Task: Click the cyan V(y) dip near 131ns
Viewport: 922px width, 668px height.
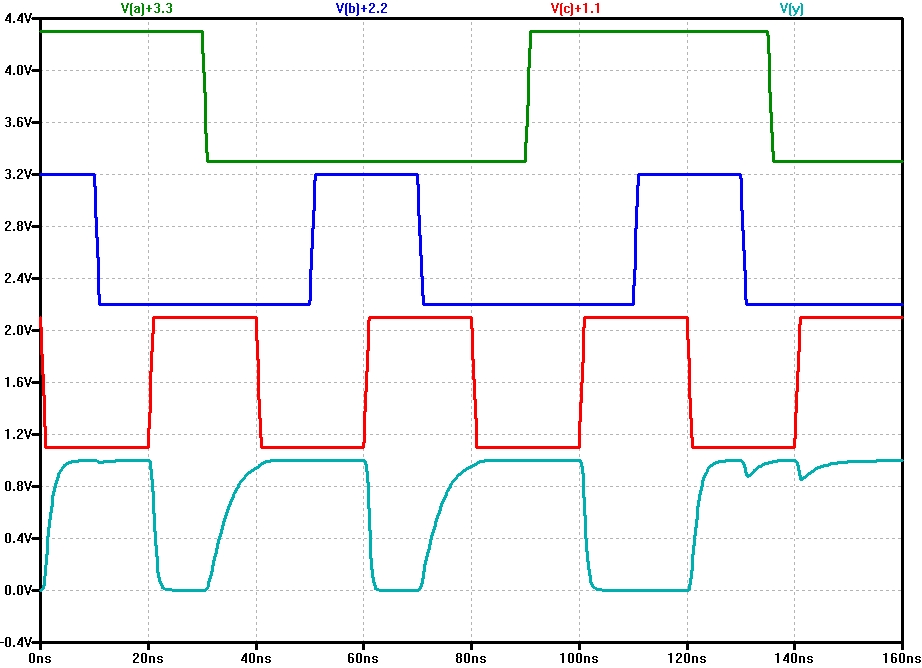Action: 747,476
